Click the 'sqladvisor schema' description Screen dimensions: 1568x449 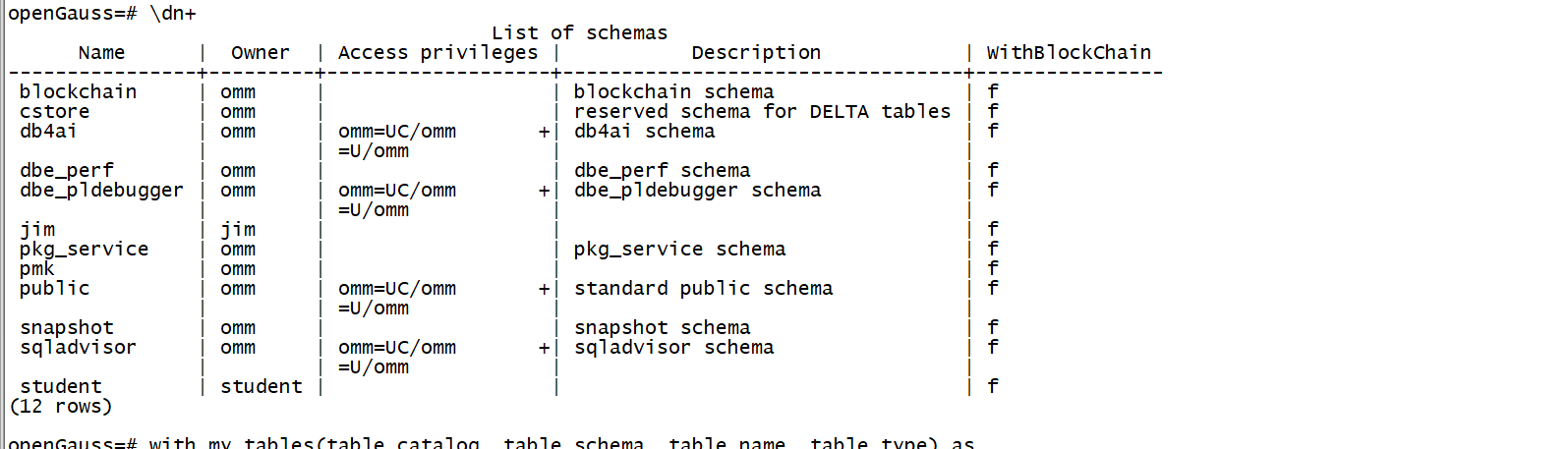tap(673, 348)
